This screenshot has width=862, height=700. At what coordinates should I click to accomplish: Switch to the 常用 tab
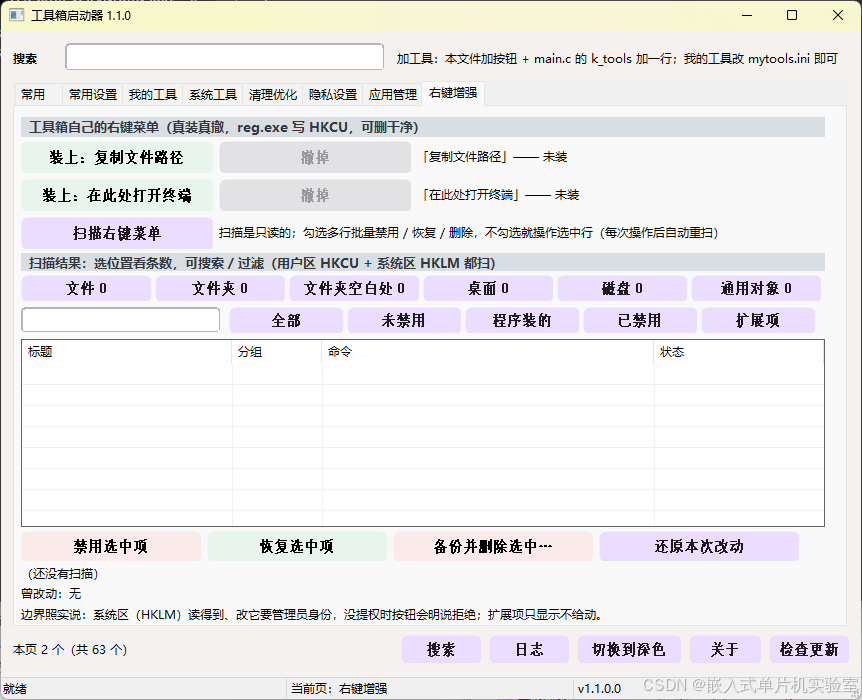pyautogui.click(x=38, y=95)
